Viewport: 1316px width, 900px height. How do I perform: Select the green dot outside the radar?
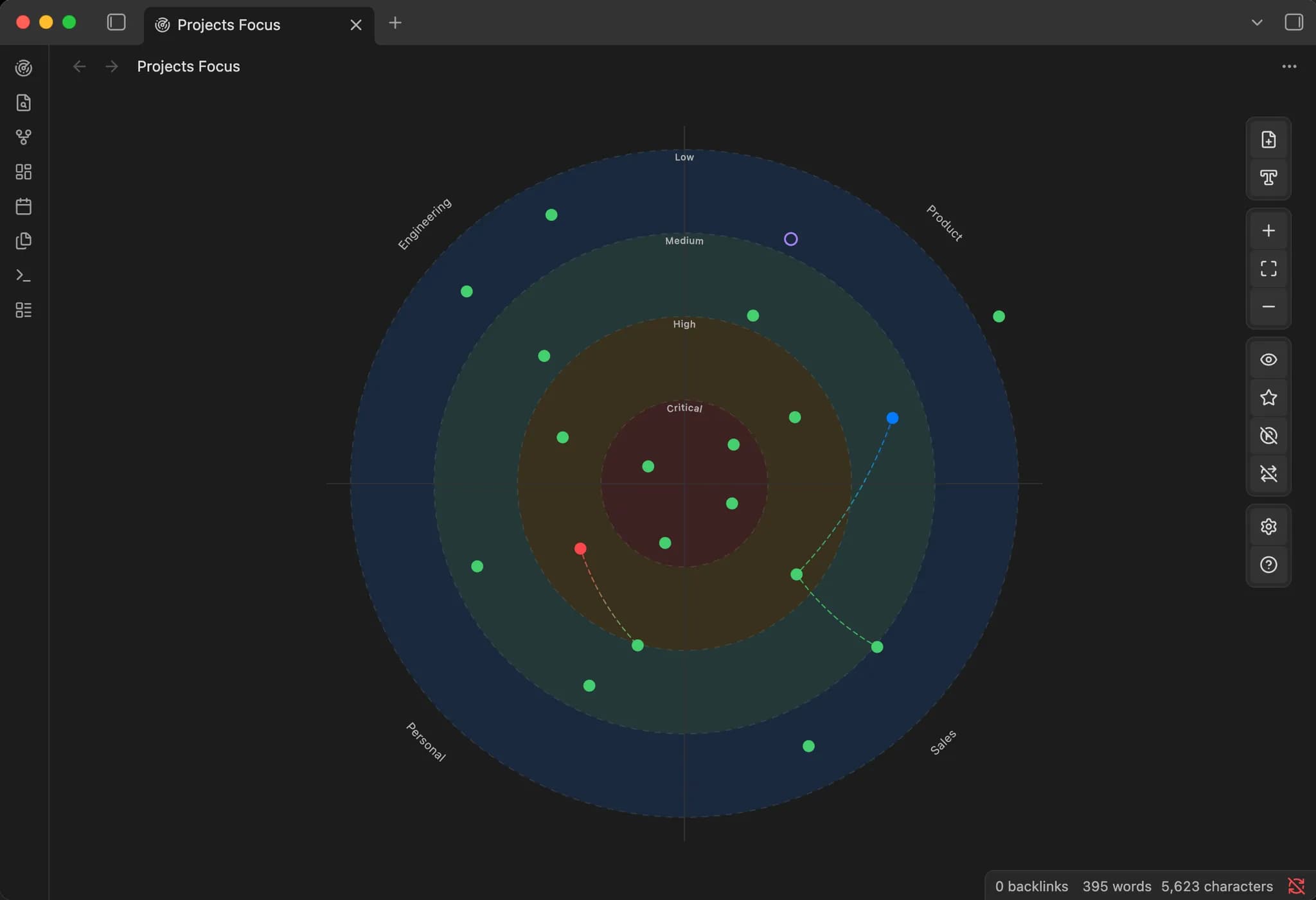pyautogui.click(x=999, y=316)
